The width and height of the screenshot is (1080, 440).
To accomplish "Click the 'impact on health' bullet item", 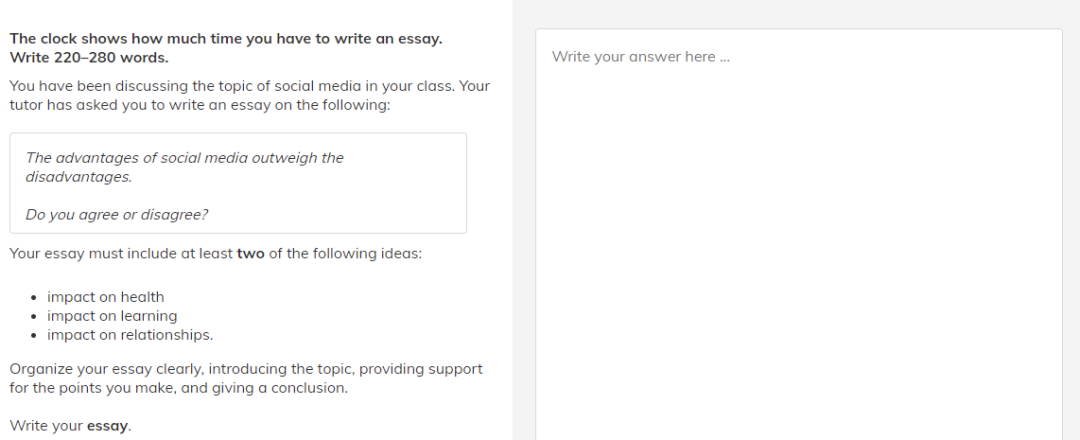I will coord(105,297).
